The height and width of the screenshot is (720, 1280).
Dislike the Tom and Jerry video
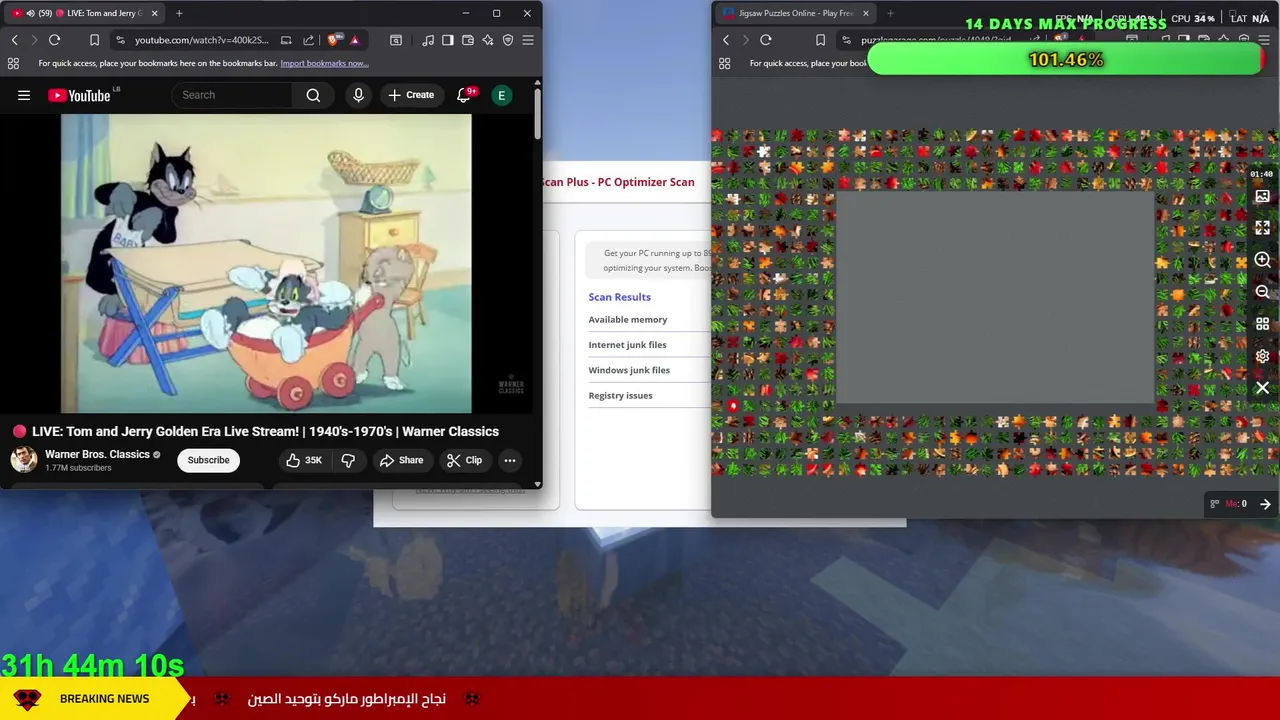(x=348, y=460)
